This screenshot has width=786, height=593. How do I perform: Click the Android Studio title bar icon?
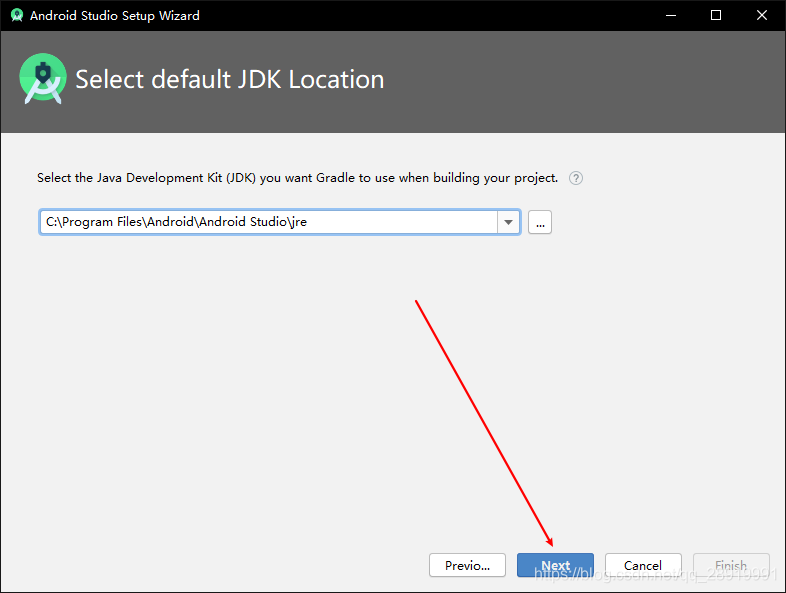[x=17, y=16]
